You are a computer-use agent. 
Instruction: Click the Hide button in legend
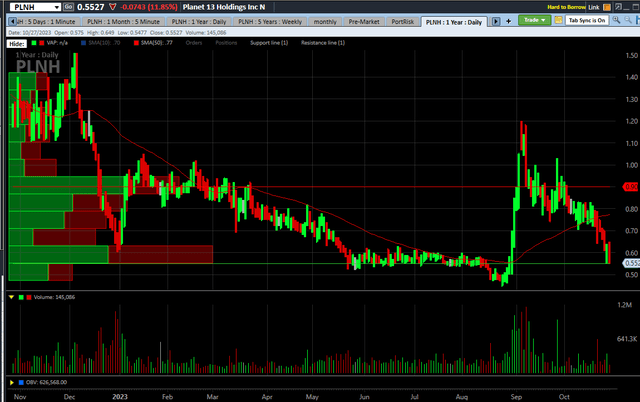16,44
